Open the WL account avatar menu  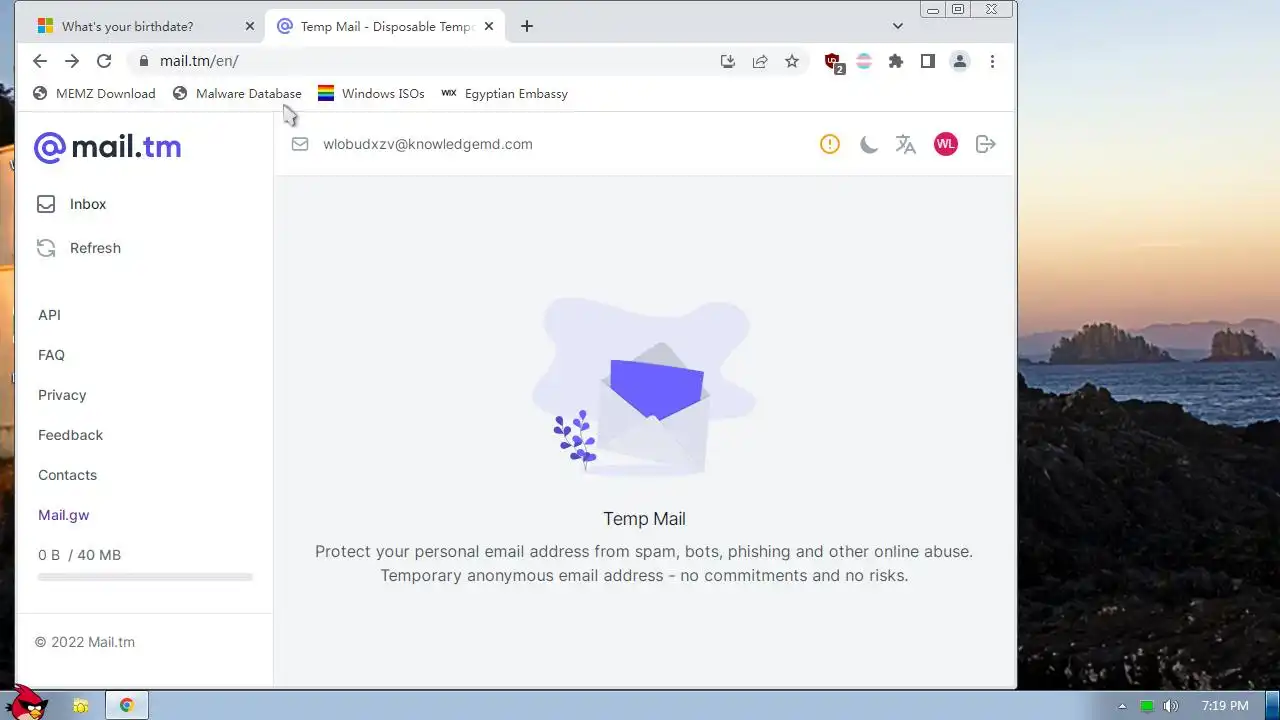pos(946,144)
